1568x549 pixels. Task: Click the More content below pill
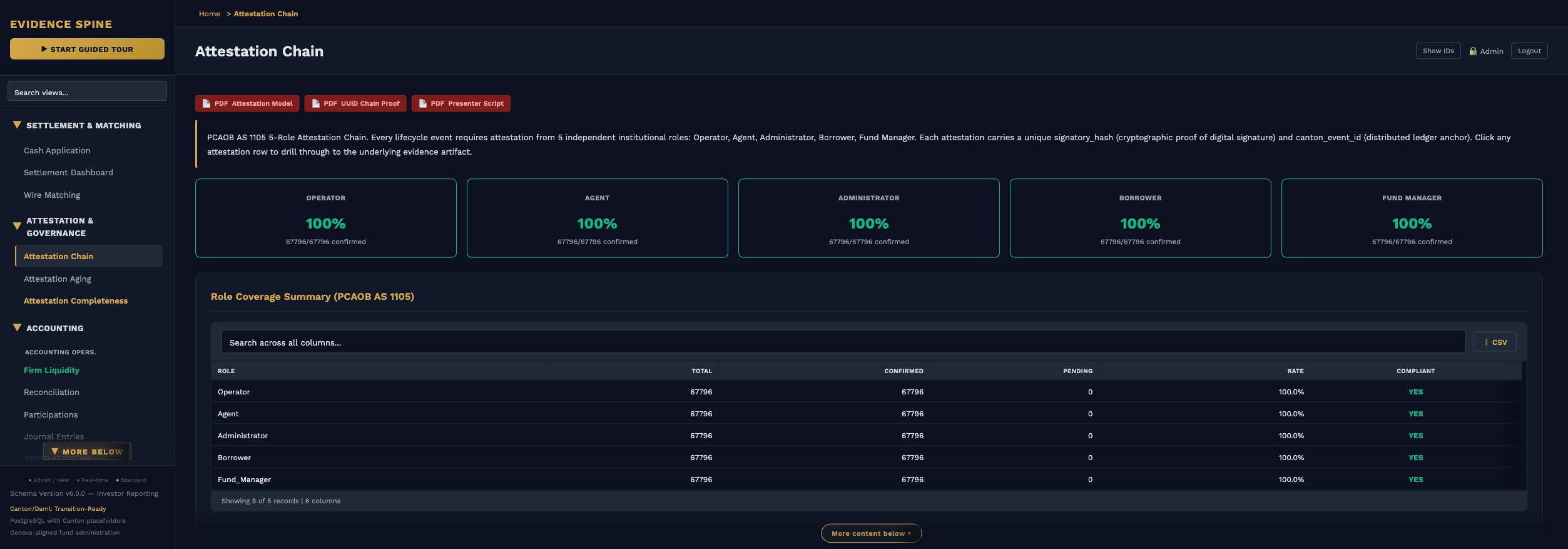coord(870,533)
